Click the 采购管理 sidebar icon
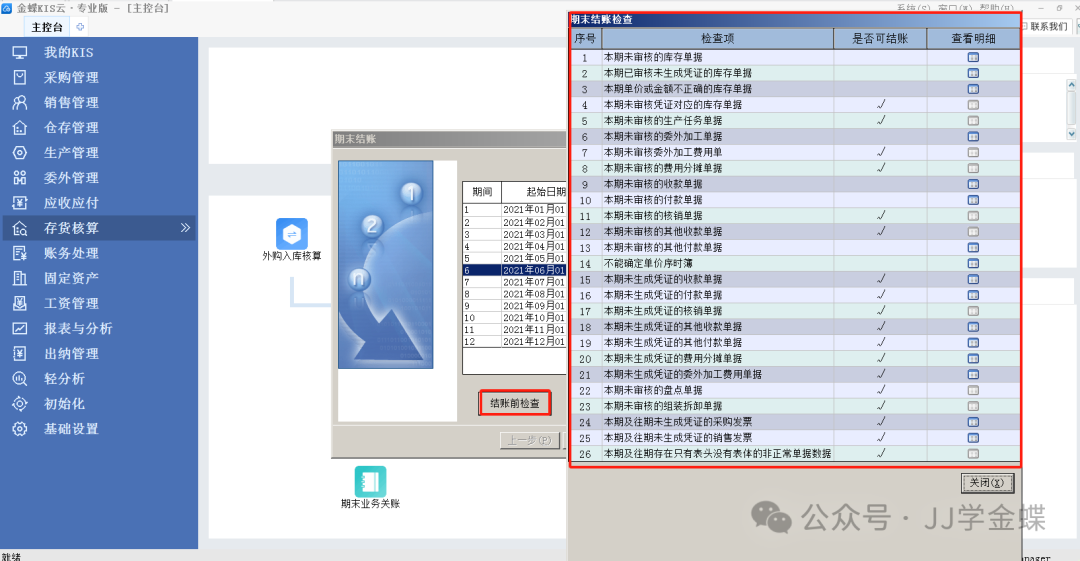This screenshot has width=1080, height=561. point(20,77)
